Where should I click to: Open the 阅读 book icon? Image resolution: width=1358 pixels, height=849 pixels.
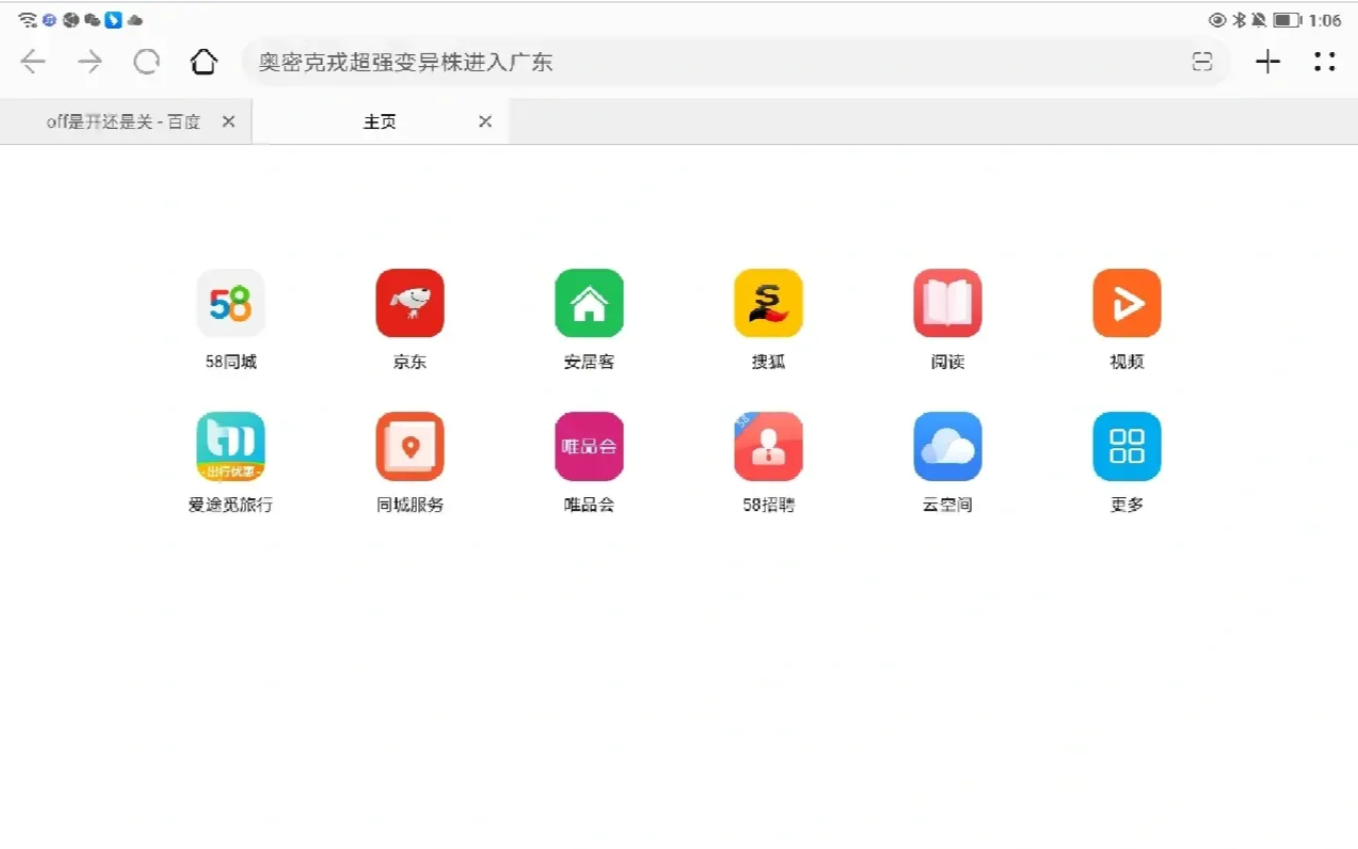(948, 303)
